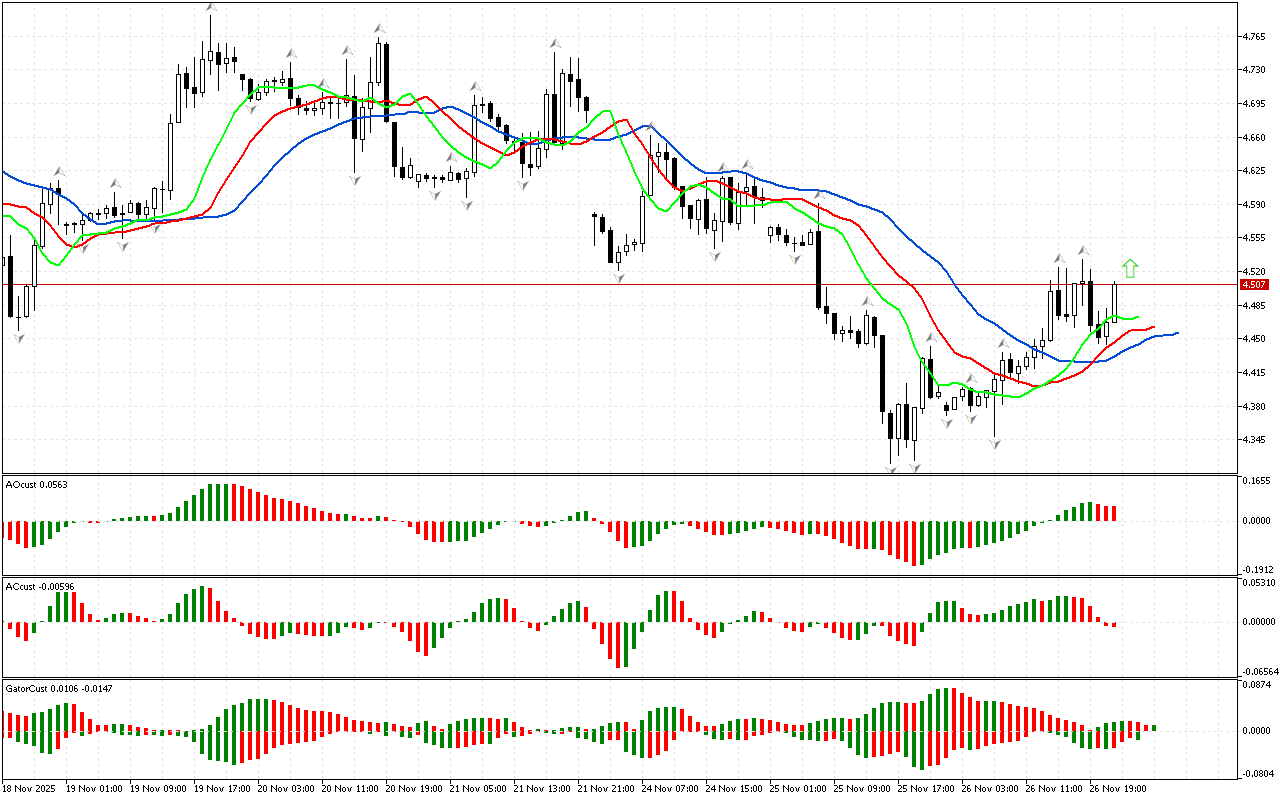Click the 0.1655 value on the AOcust scale

[1256, 481]
